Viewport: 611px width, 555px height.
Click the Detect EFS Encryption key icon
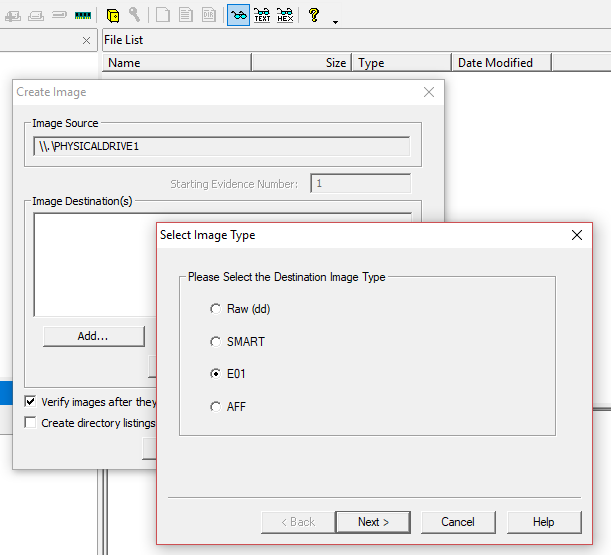pyautogui.click(x=134, y=15)
